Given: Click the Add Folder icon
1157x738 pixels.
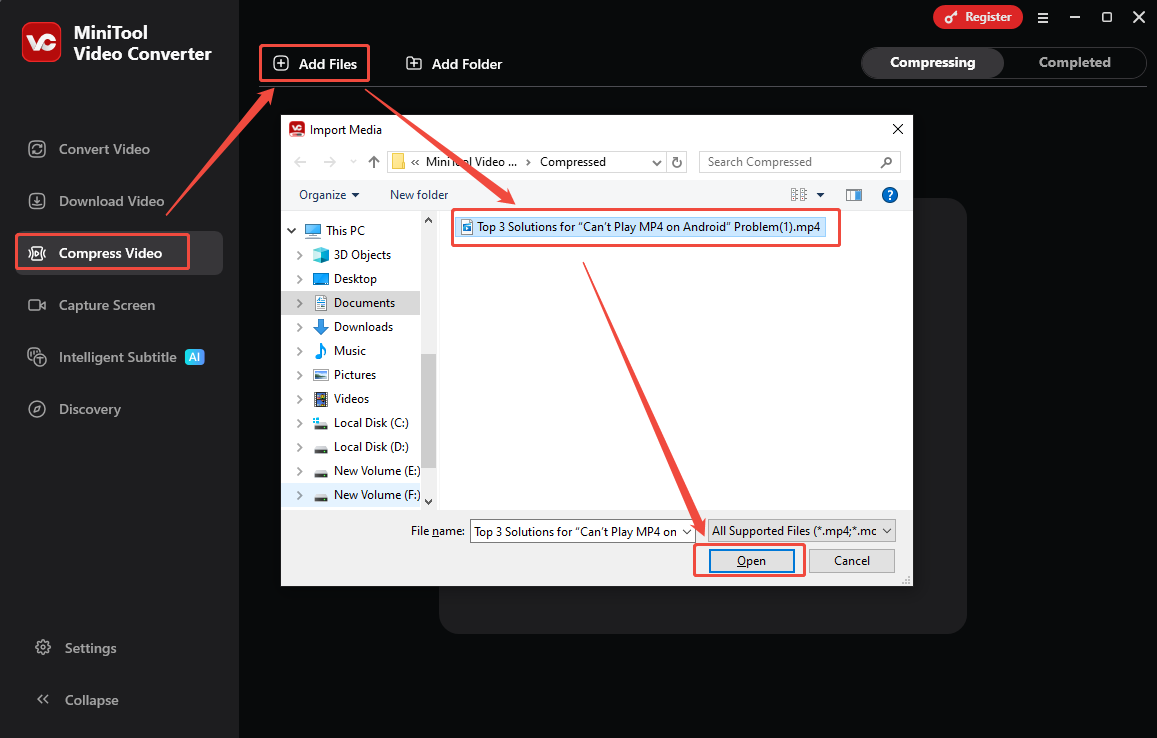Looking at the screenshot, I should pyautogui.click(x=414, y=63).
